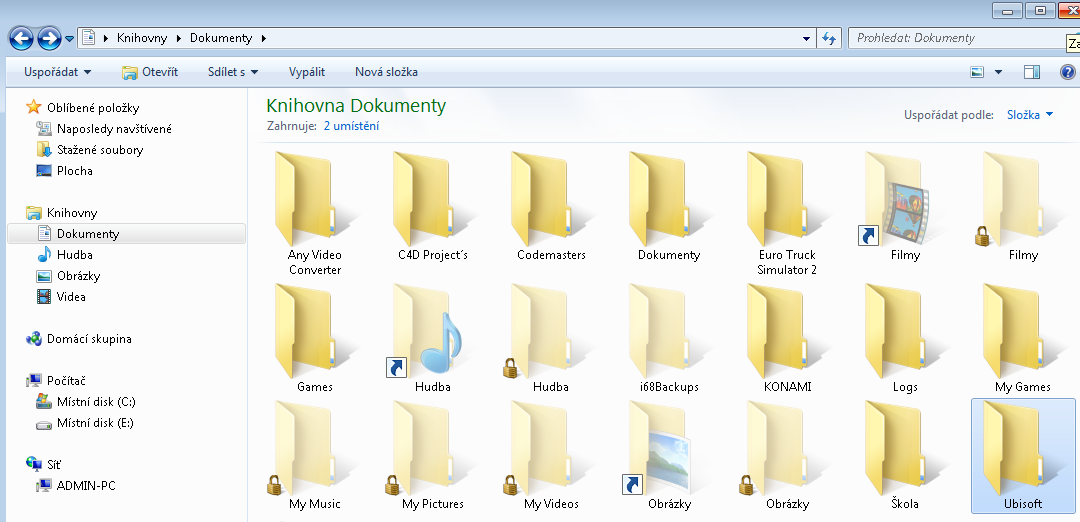Go back with the Back arrow button

[21, 38]
